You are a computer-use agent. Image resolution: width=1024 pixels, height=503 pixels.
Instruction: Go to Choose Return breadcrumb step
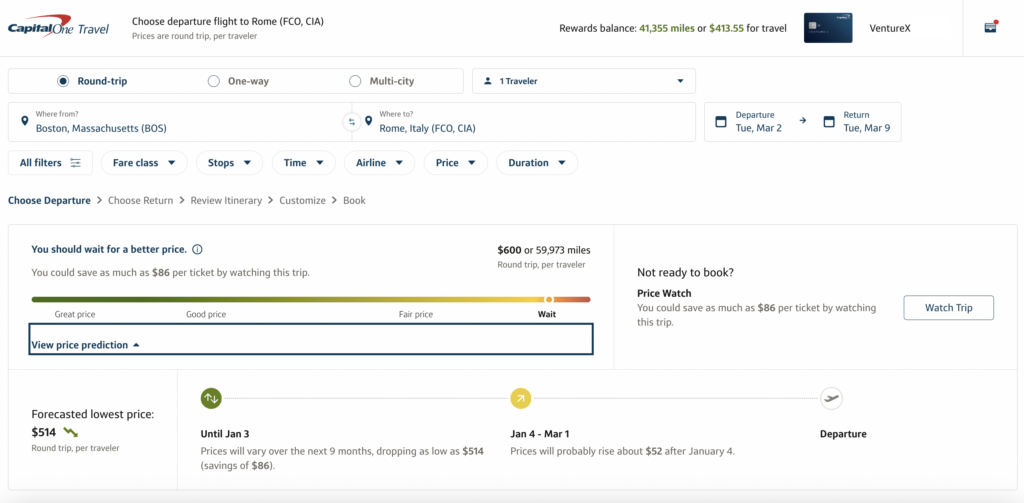pos(140,200)
